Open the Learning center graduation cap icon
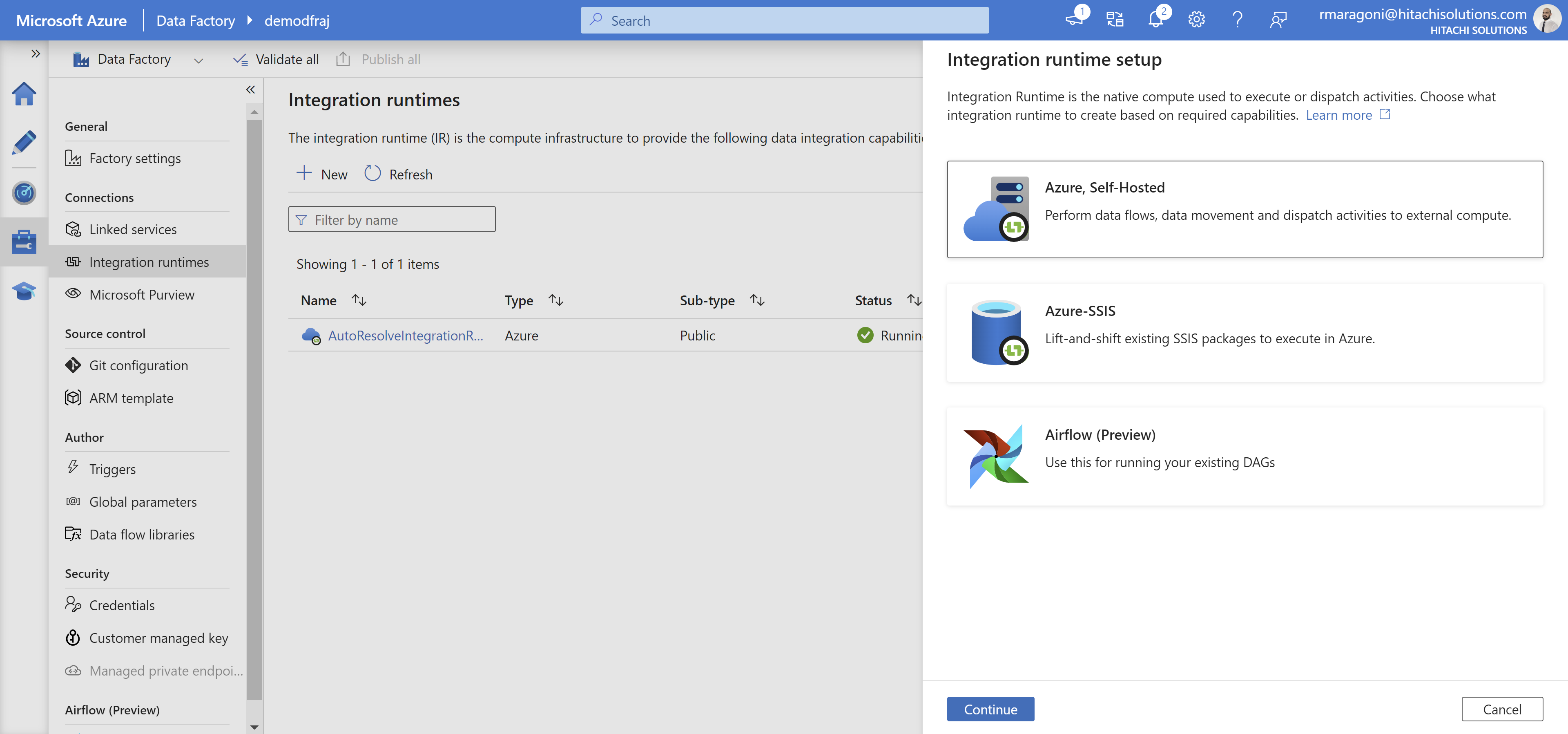The image size is (1568, 734). [x=24, y=291]
